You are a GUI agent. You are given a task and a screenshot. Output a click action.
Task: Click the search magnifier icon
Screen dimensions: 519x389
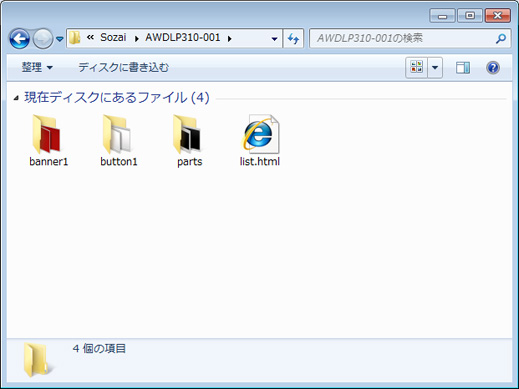click(x=501, y=39)
